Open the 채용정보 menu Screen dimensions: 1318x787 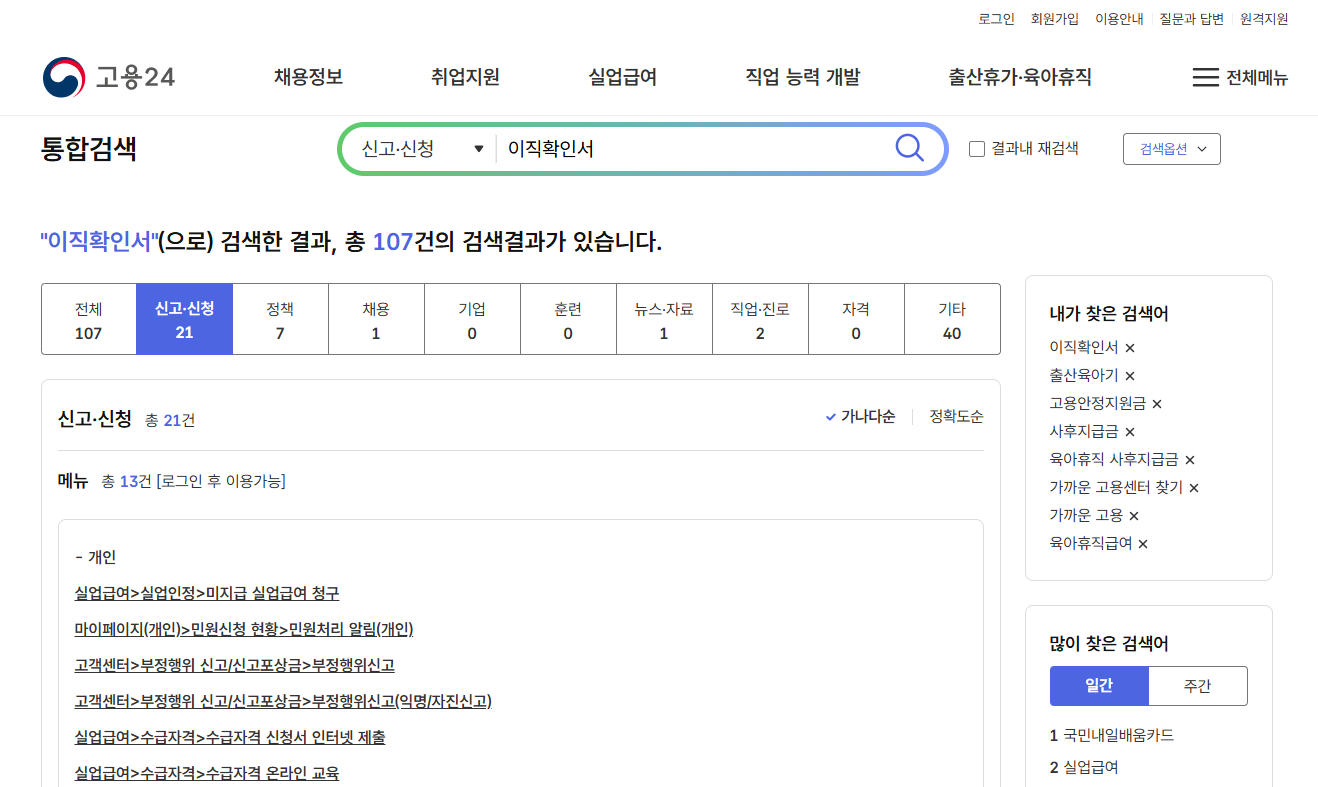308,77
